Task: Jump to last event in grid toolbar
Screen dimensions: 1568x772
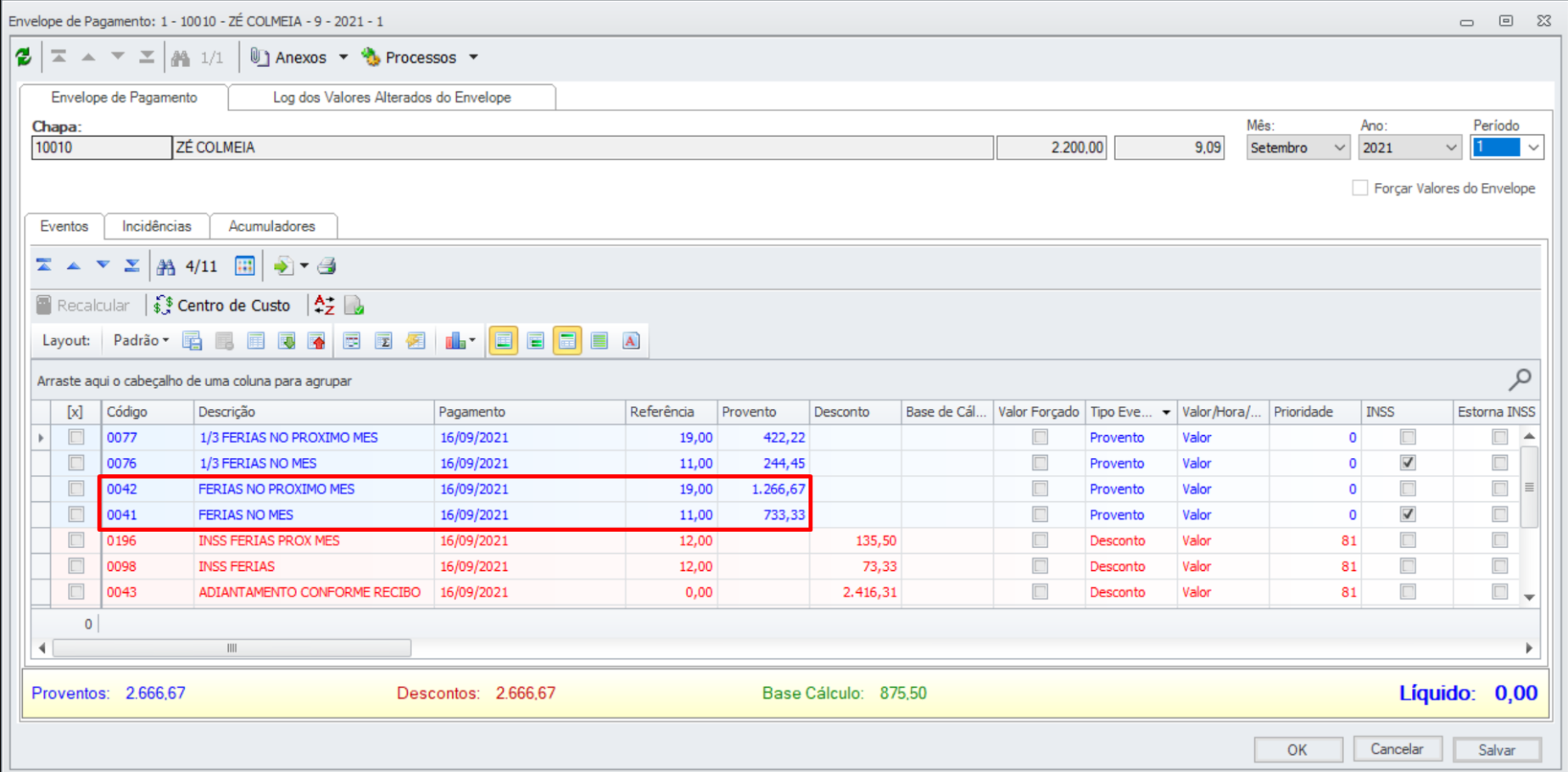Action: (x=131, y=266)
